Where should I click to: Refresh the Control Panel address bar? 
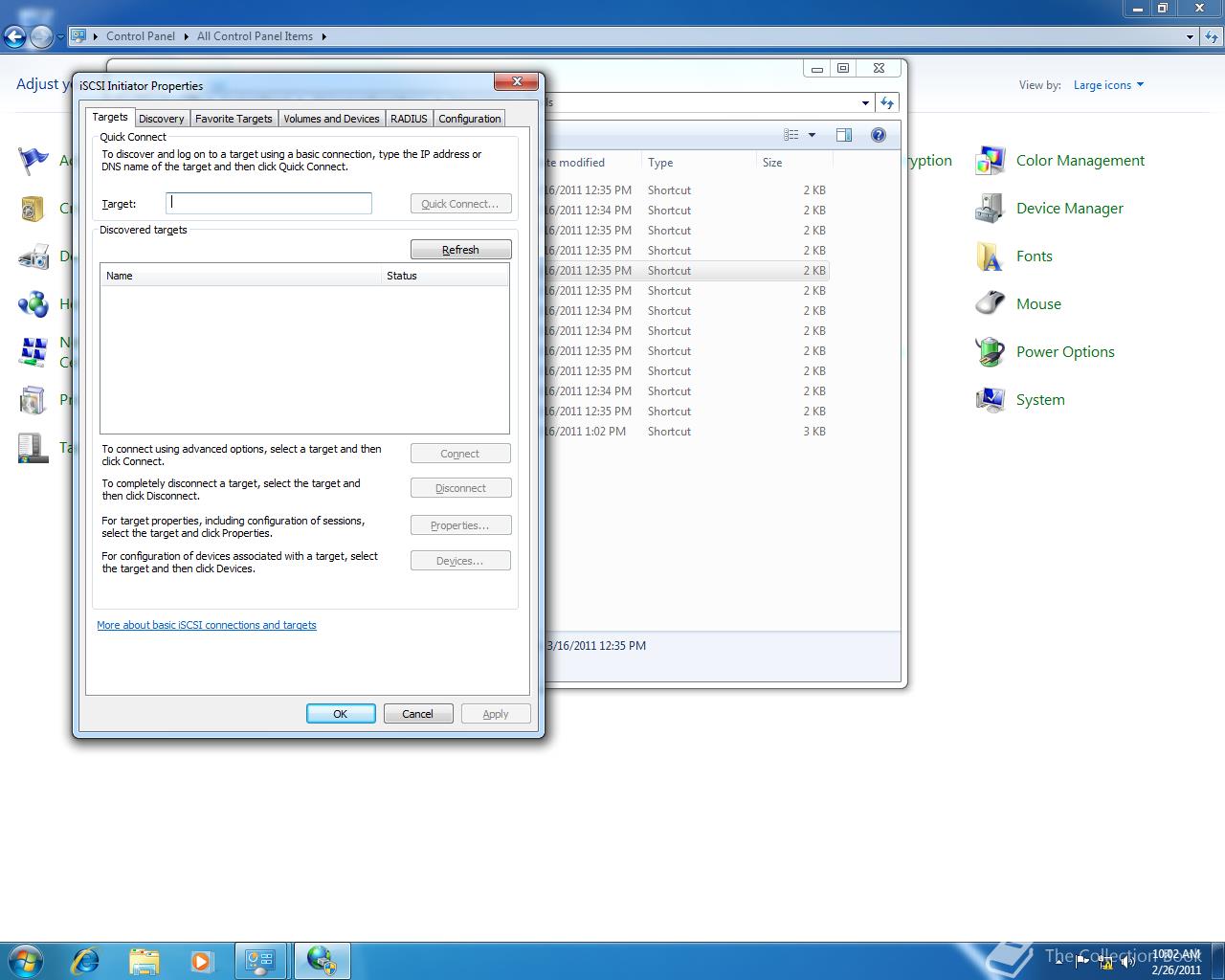point(1213,36)
